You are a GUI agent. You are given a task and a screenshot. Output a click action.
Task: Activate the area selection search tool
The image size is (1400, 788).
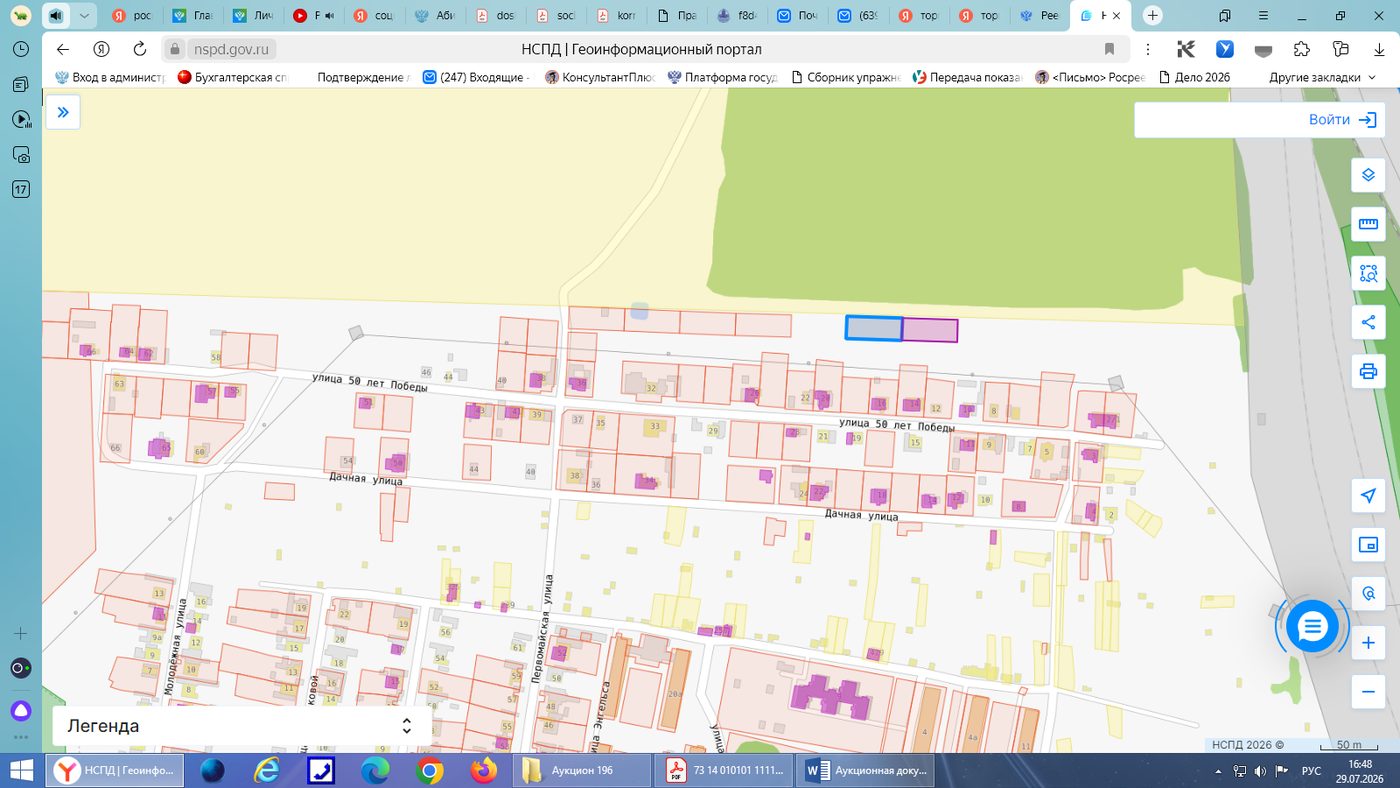point(1368,273)
